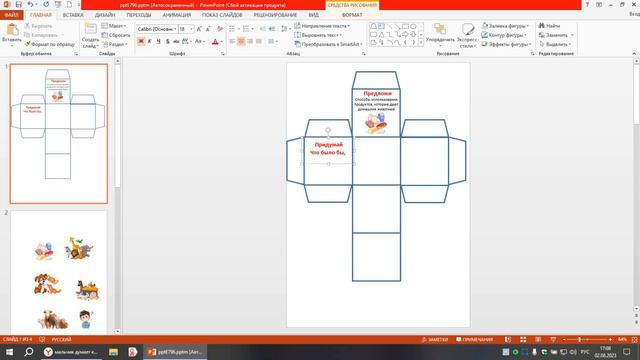Toggle underline formatting (Ч)
Screen dimensions: 640x360
point(158,41)
